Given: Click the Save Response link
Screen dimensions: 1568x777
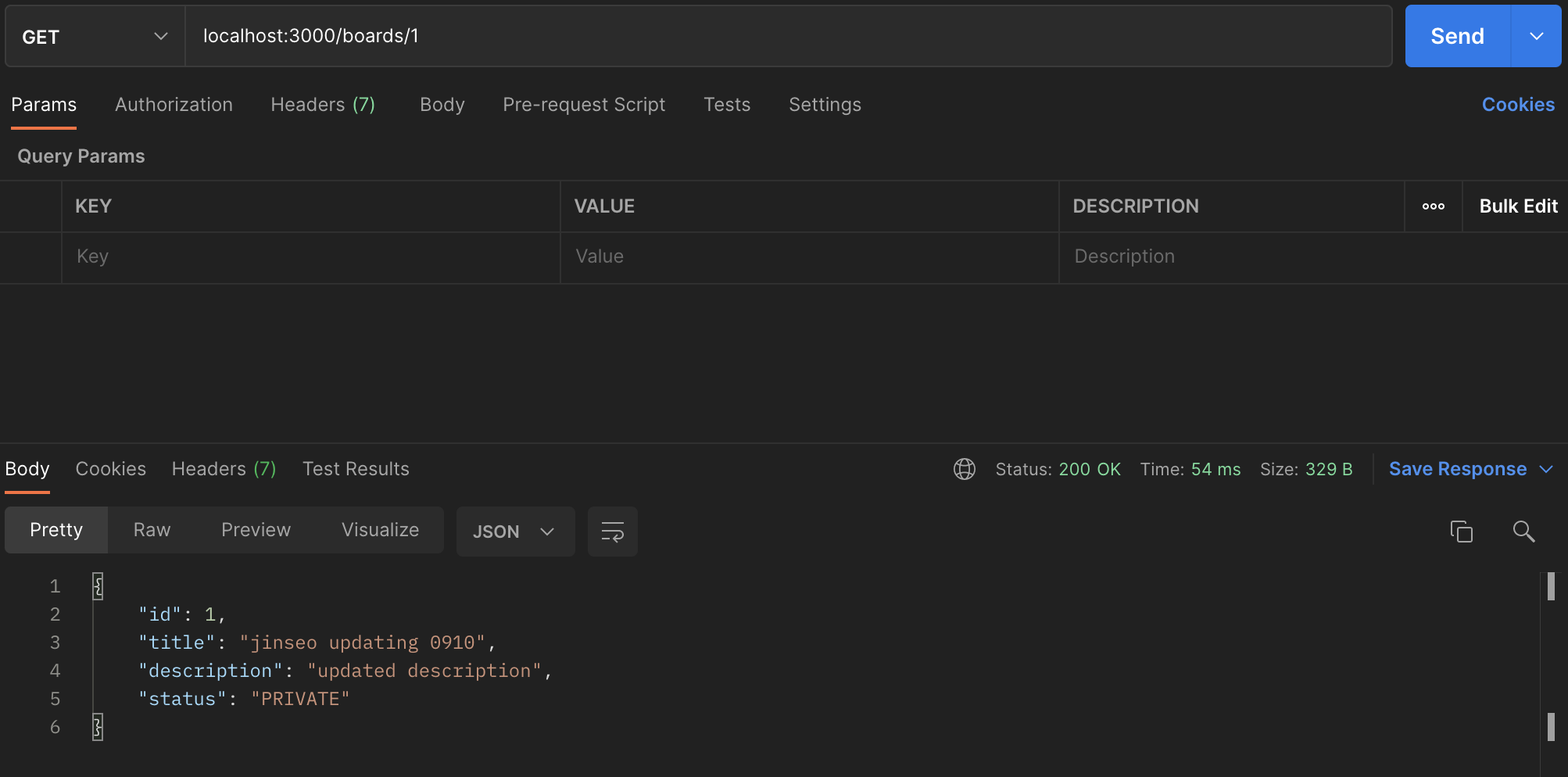Looking at the screenshot, I should (1458, 469).
